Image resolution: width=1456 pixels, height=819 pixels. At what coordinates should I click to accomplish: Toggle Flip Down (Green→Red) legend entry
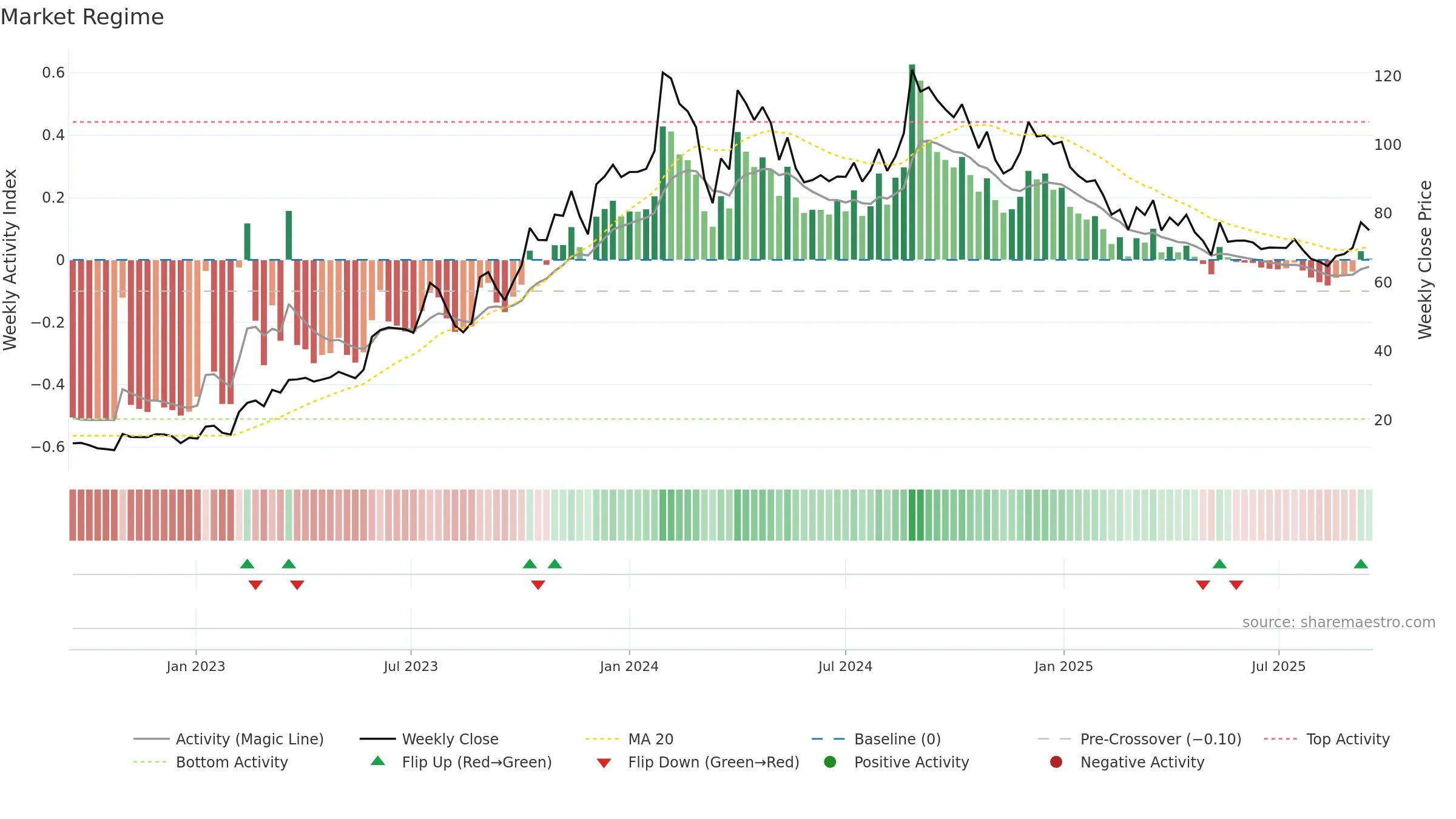pyautogui.click(x=698, y=762)
